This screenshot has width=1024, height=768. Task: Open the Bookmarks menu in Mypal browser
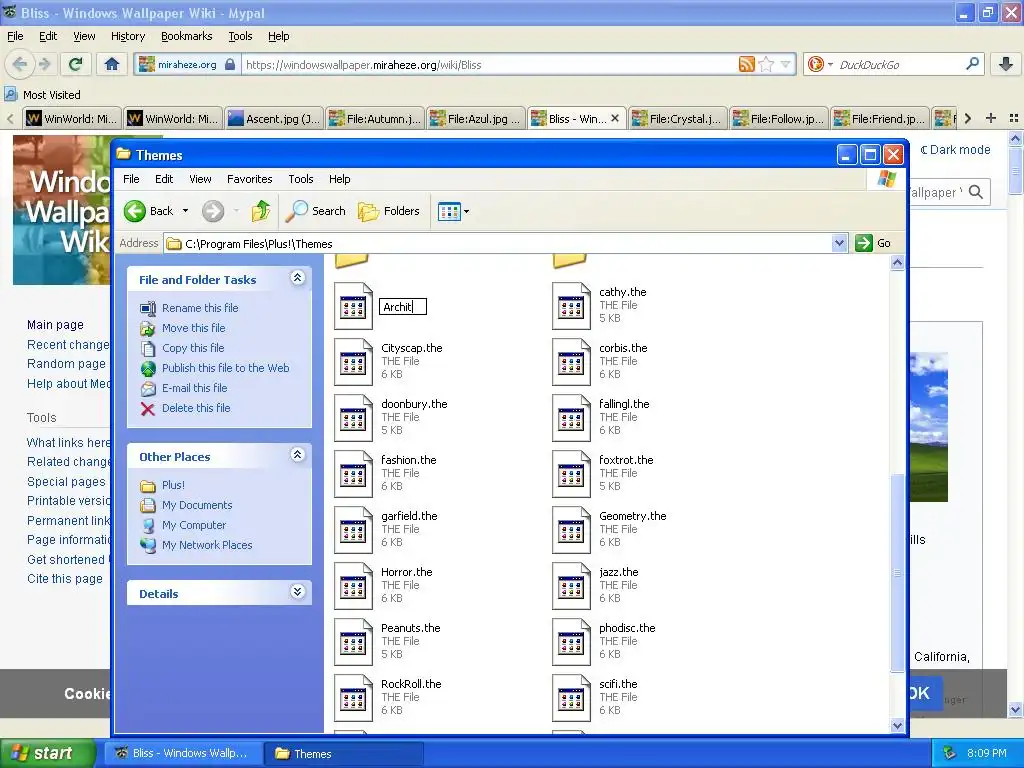186,36
